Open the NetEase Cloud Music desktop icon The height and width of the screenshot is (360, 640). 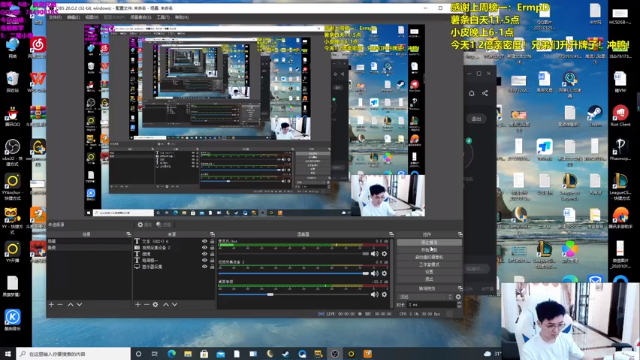coord(38,47)
